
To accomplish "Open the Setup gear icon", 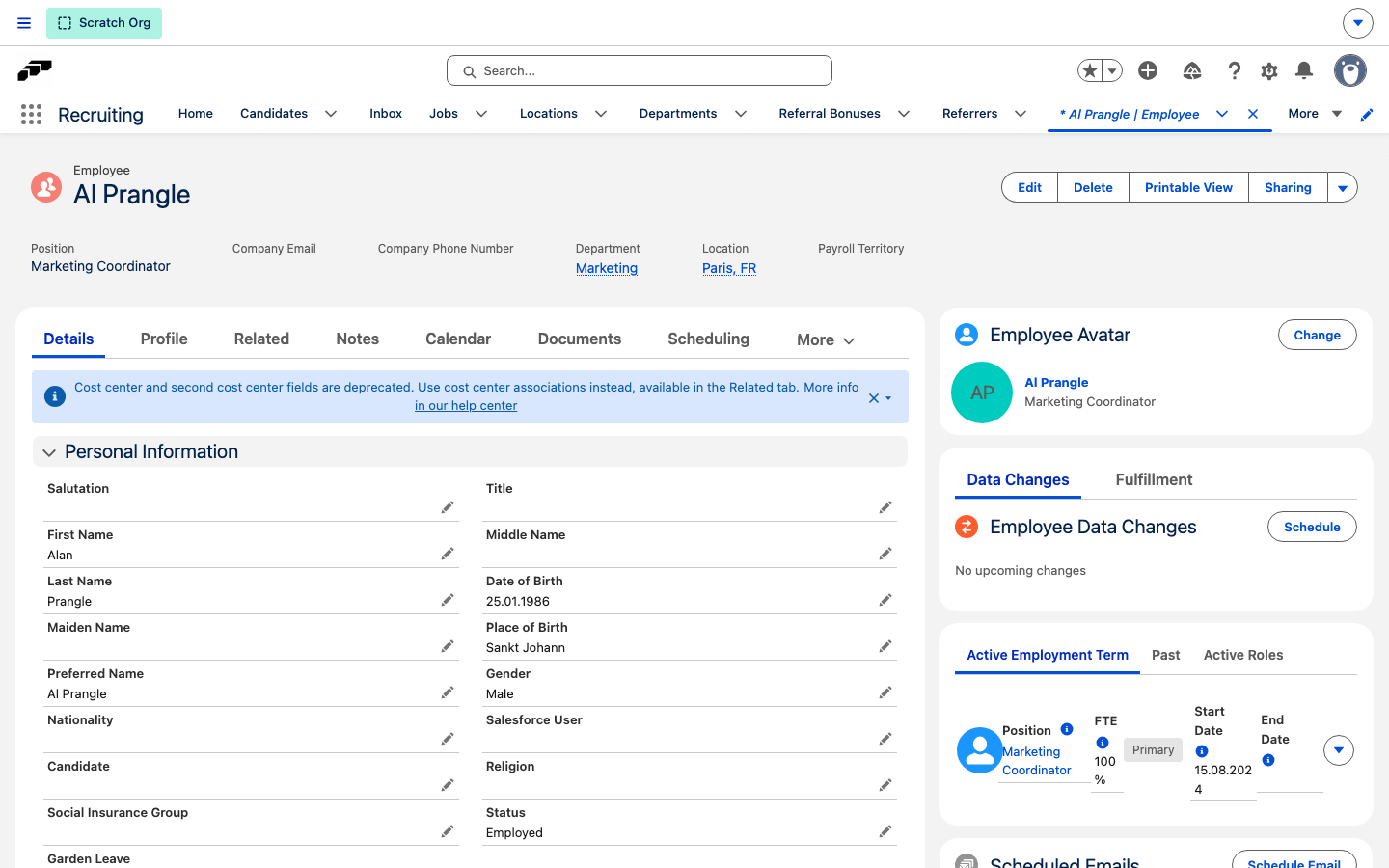I will pos(1269,70).
